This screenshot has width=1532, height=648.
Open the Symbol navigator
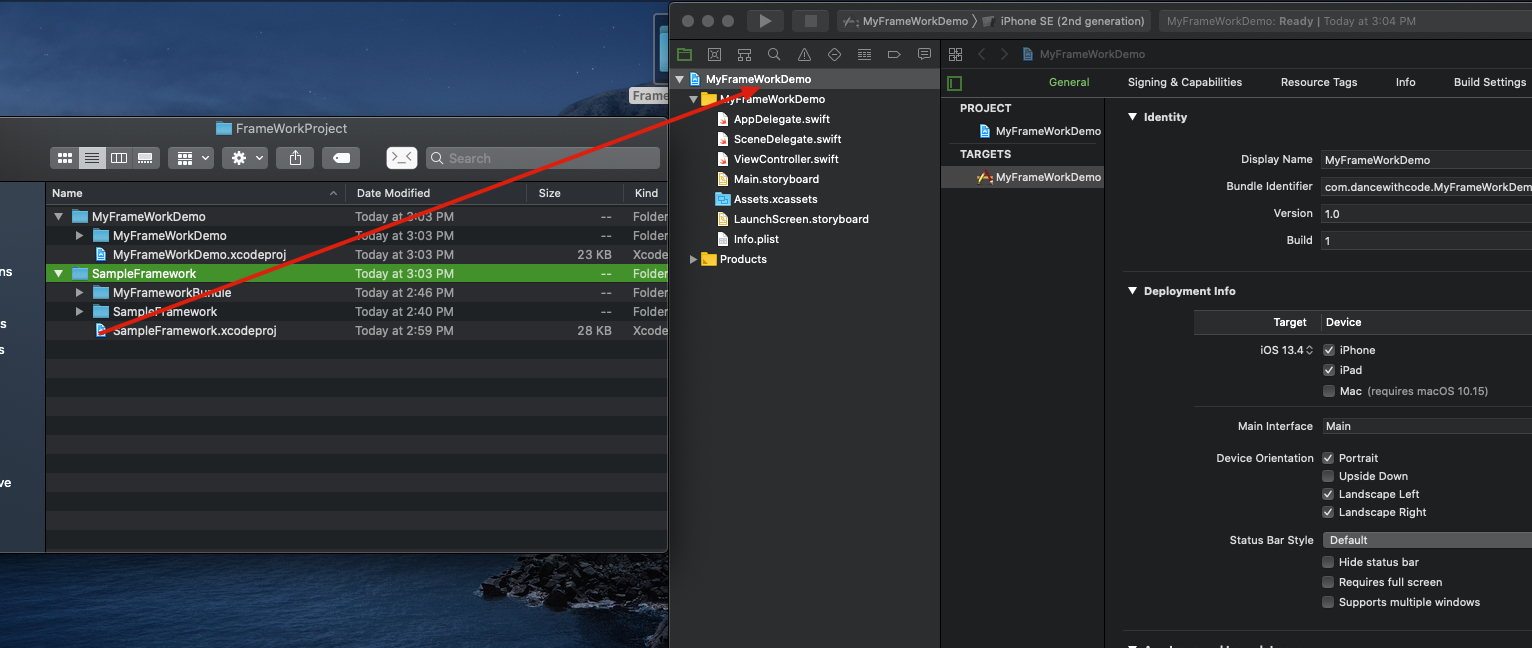click(744, 54)
